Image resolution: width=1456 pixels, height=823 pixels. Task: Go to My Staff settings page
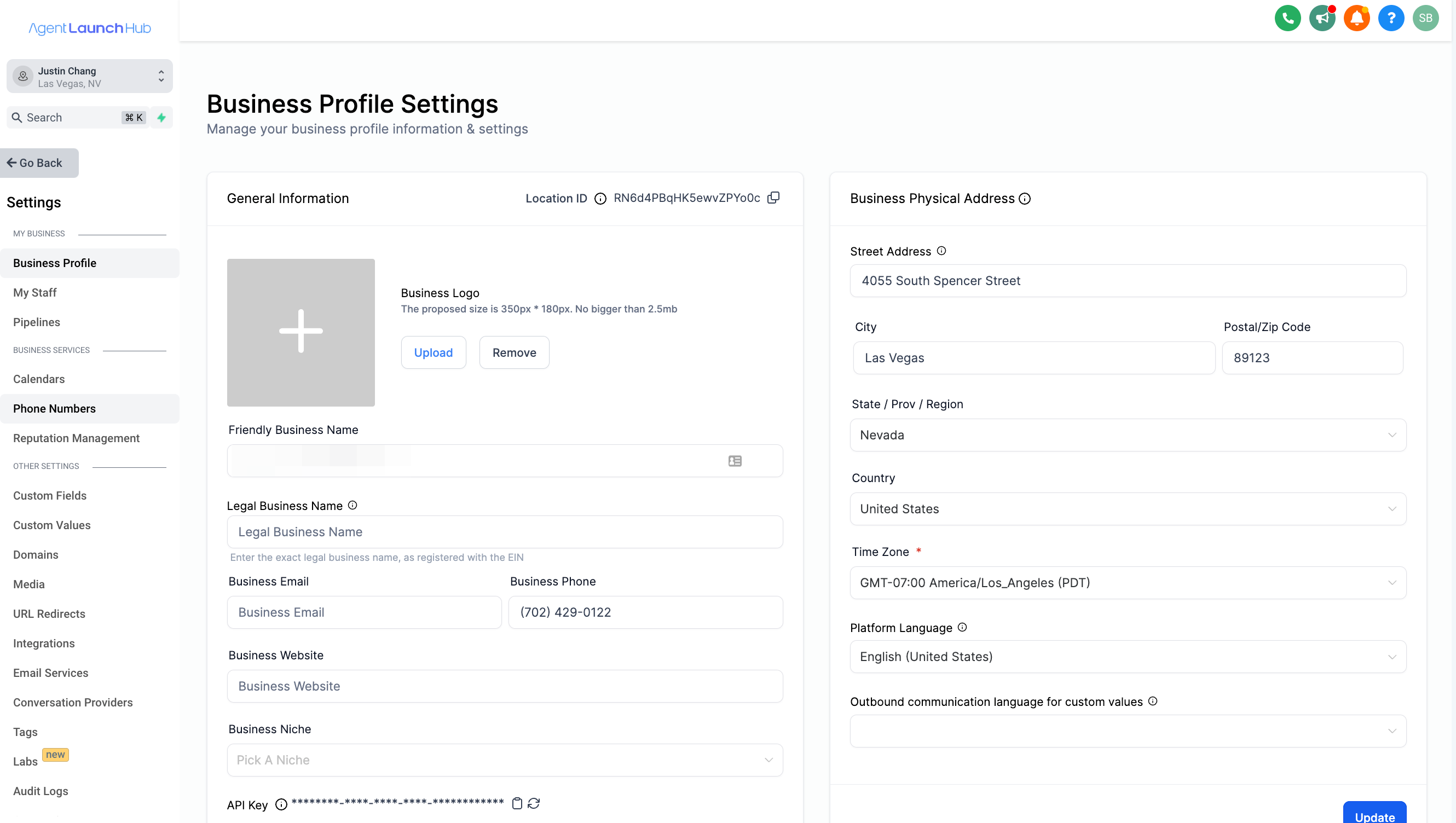(x=34, y=292)
